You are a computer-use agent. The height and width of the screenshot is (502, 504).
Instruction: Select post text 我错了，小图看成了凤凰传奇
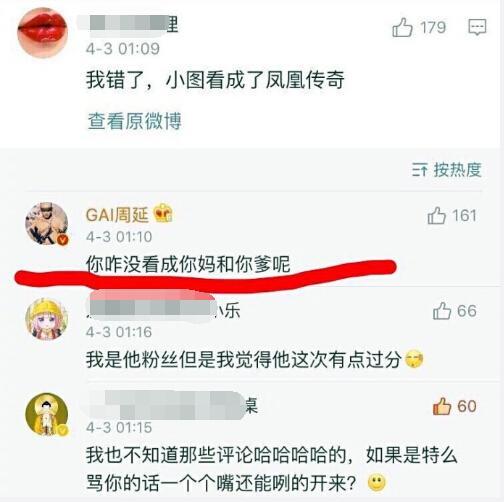tap(215, 80)
